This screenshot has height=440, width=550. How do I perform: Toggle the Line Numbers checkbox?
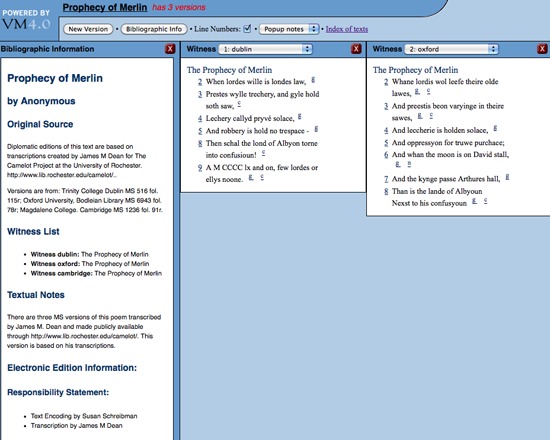(247, 28)
